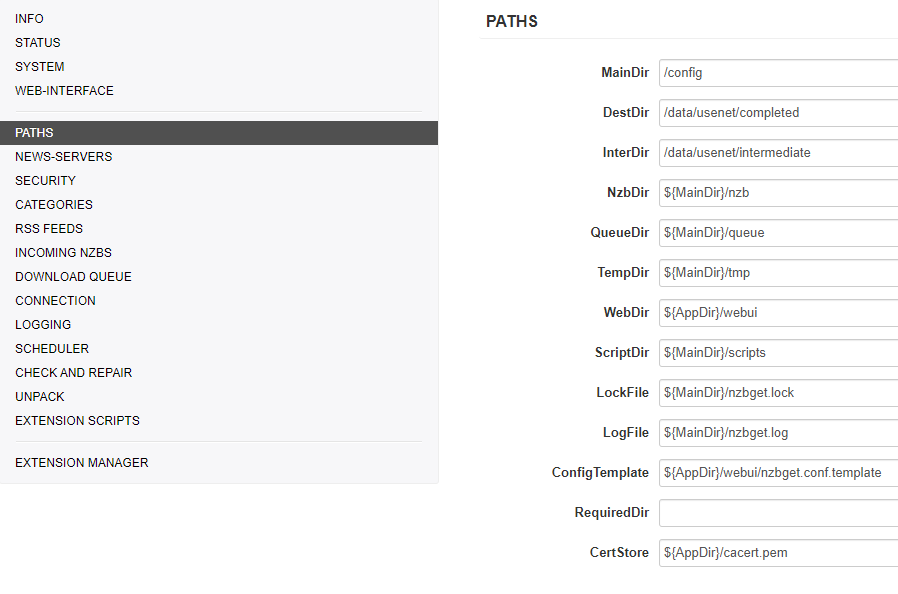Open the SECURITY settings section
Image resolution: width=898 pixels, height=594 pixels.
pos(45,181)
